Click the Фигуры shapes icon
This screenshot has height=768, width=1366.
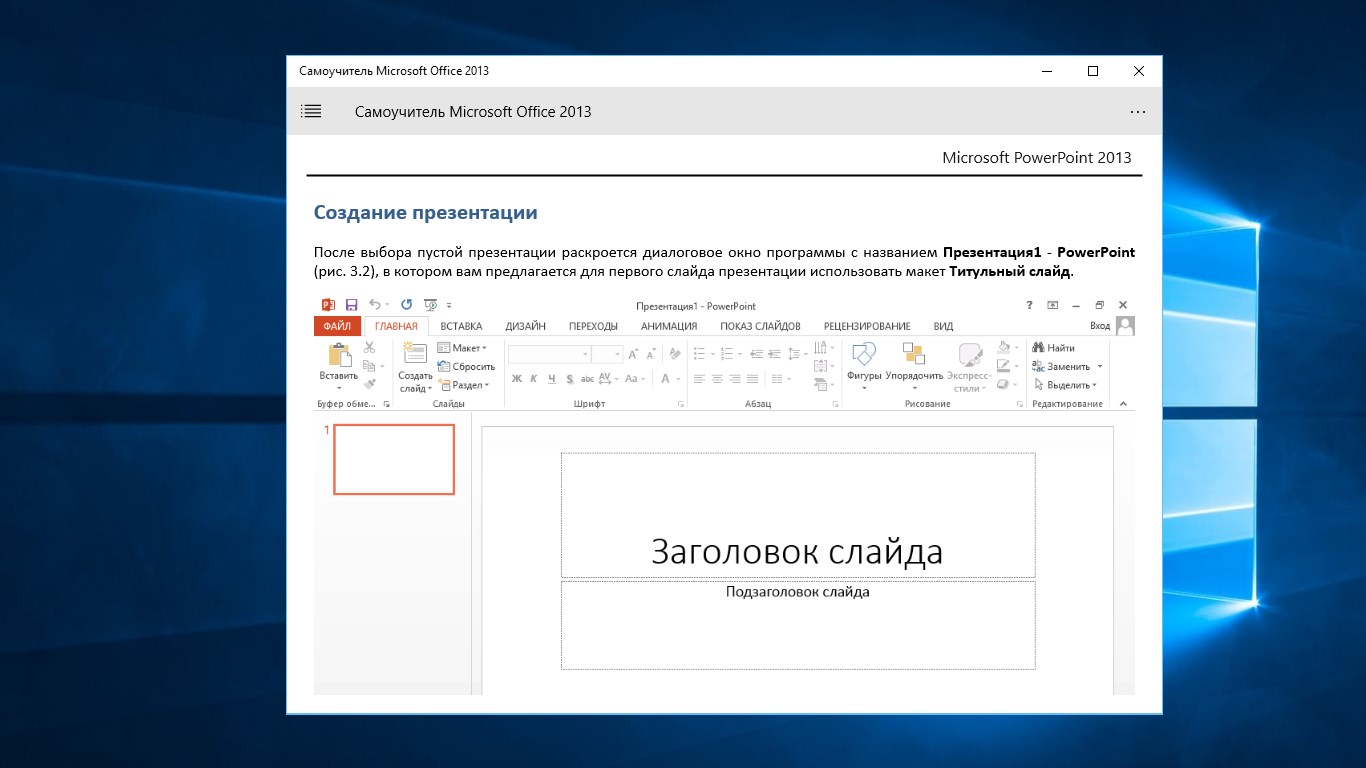863,354
